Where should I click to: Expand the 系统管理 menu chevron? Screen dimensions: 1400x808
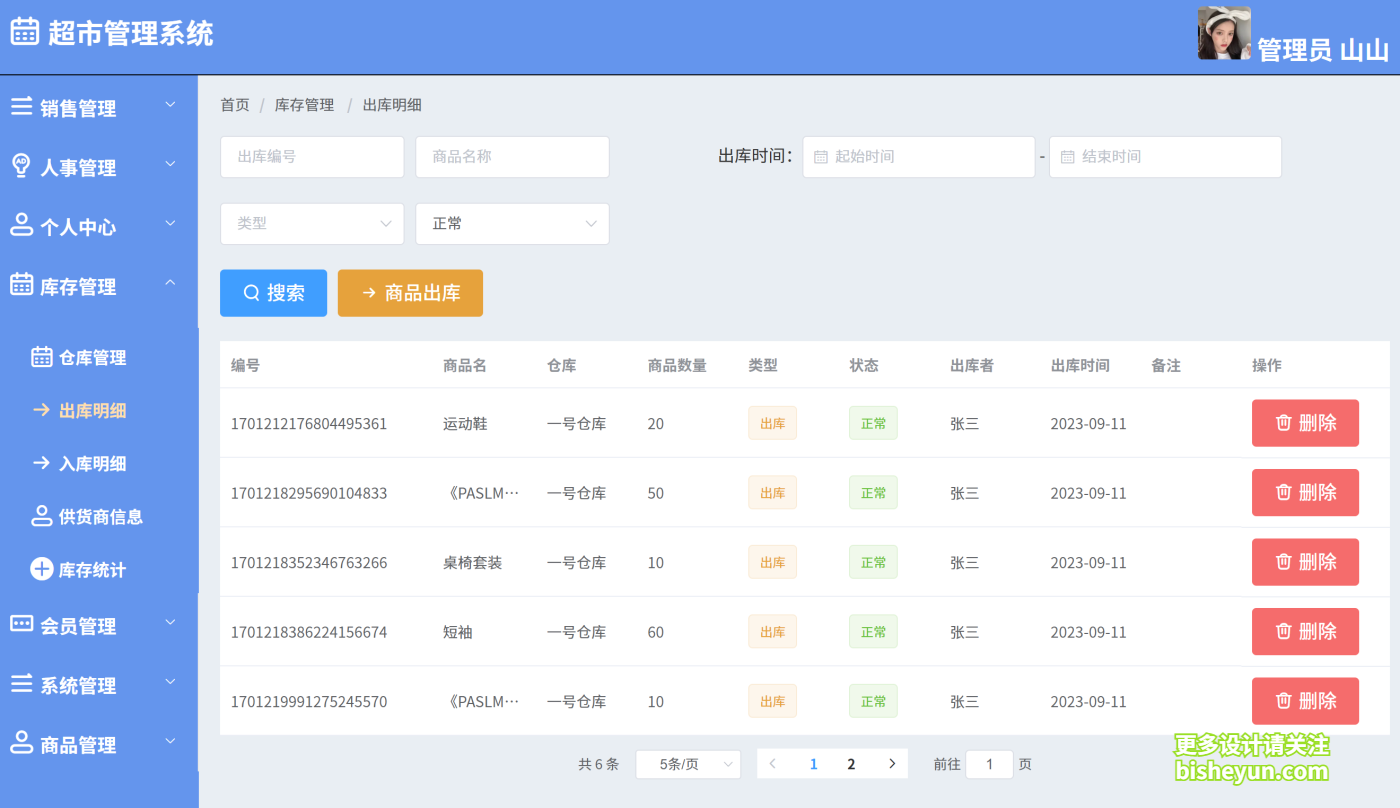[170, 681]
